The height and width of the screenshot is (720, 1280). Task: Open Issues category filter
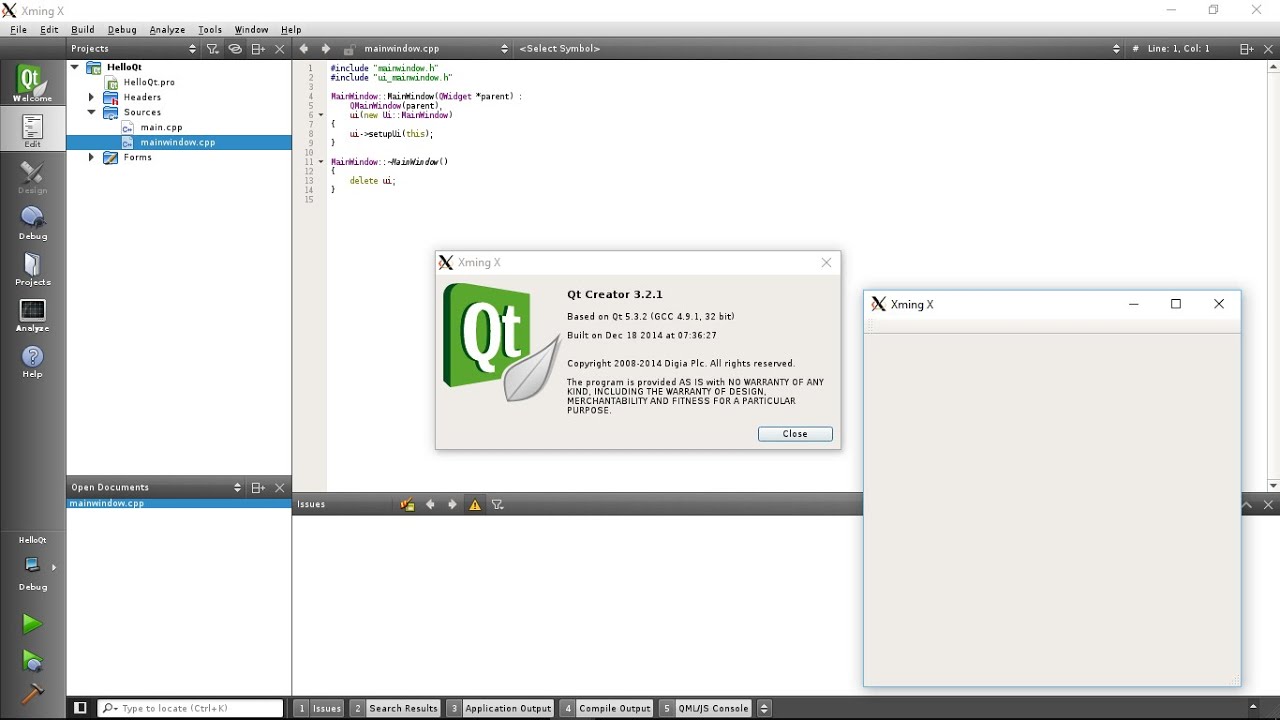pos(498,504)
